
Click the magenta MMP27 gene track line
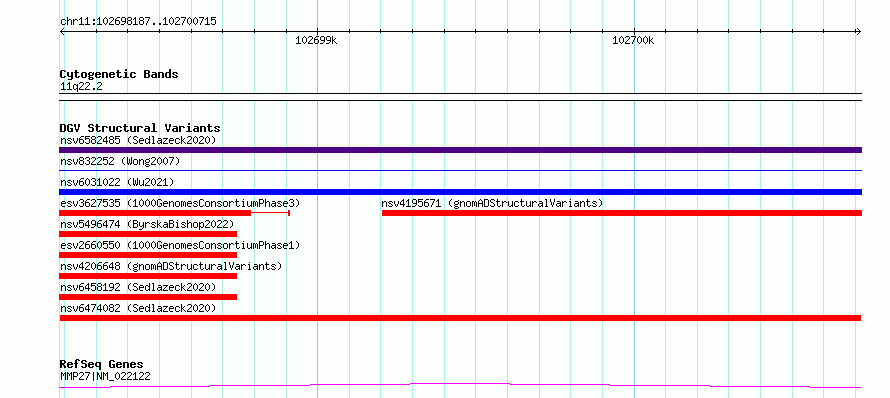460,386
